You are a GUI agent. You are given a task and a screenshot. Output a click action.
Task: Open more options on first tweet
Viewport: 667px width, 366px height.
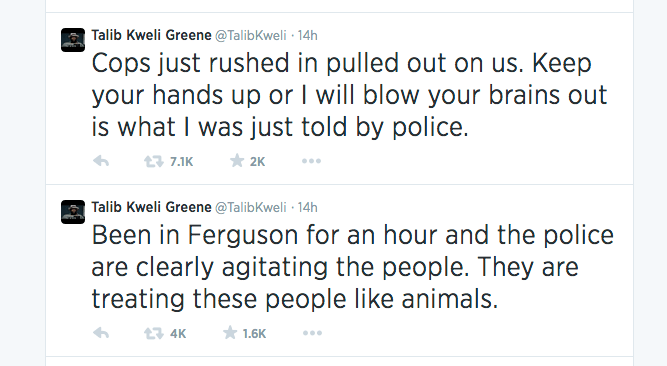click(311, 161)
